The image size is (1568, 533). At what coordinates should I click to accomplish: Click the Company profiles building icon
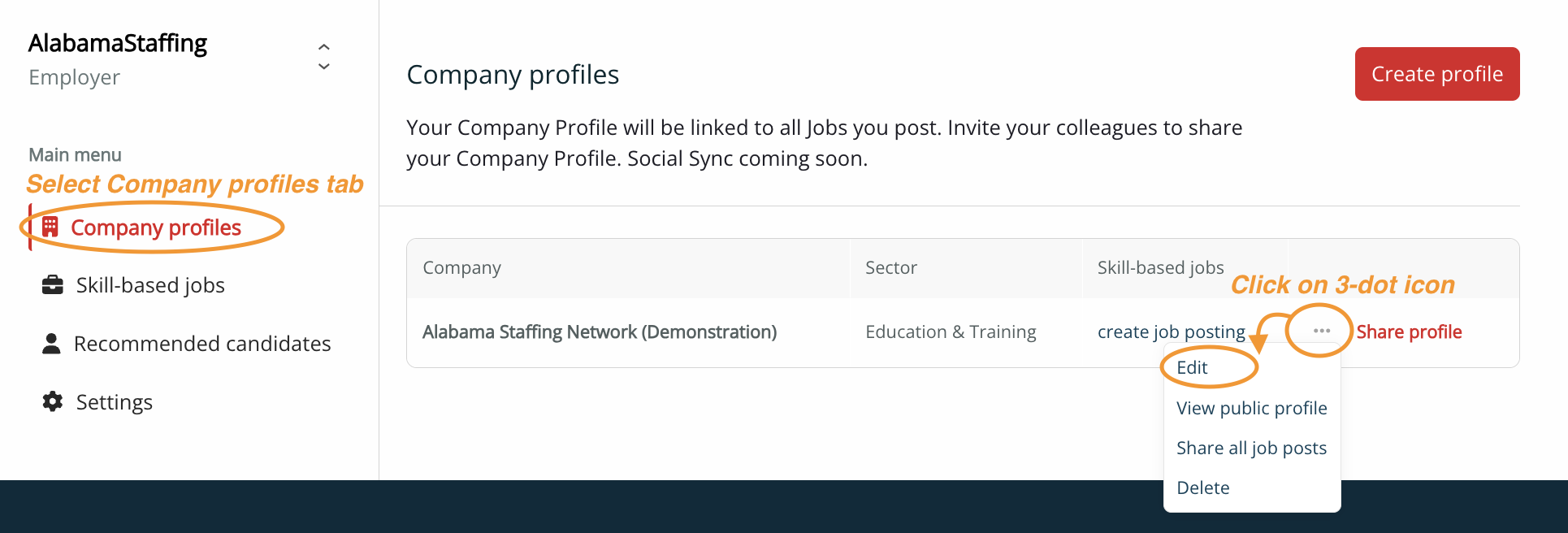[50, 227]
